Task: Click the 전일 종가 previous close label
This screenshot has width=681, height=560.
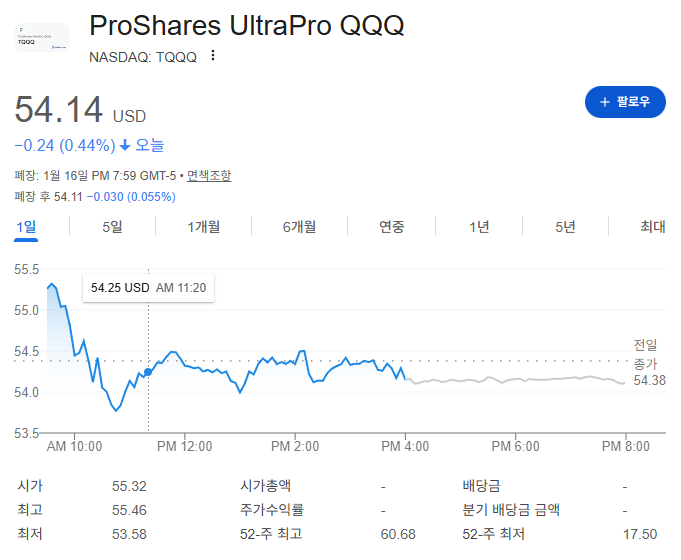Action: (647, 353)
